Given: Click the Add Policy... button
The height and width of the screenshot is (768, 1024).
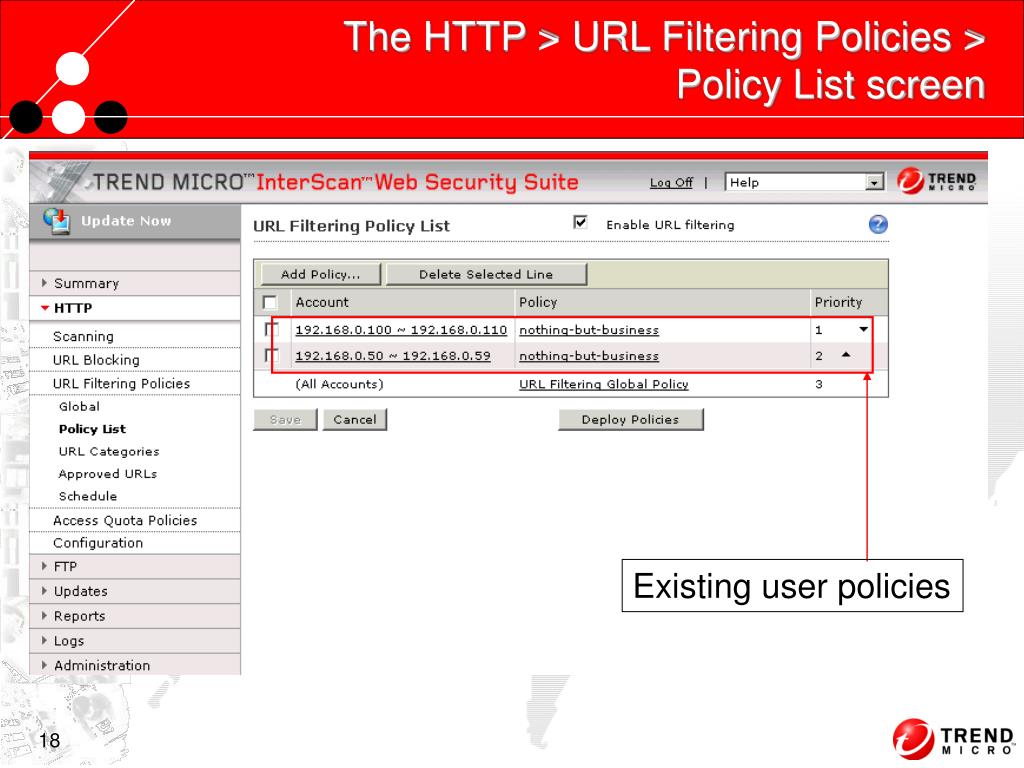Looking at the screenshot, I should click(x=321, y=274).
